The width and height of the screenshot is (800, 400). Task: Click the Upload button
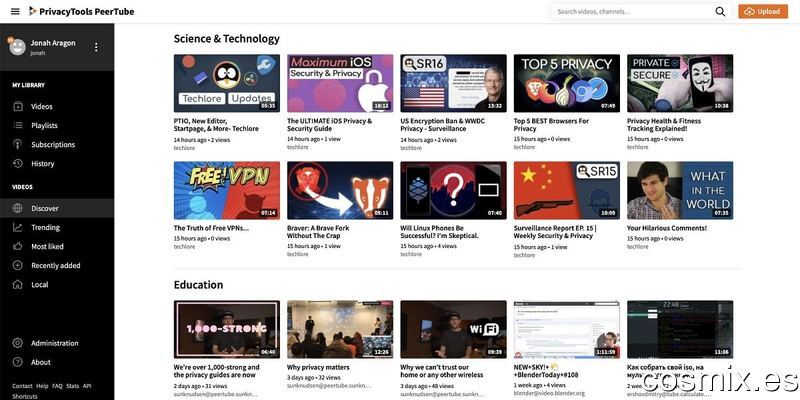(x=763, y=11)
